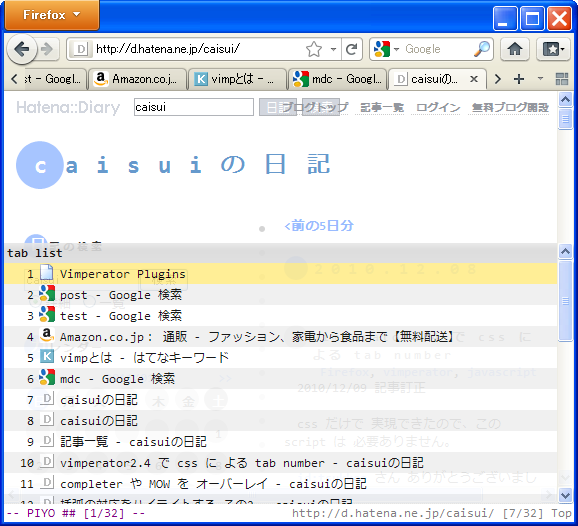Click the Amazon icon in tab list
This screenshot has width=578, height=526.
pos(47,336)
